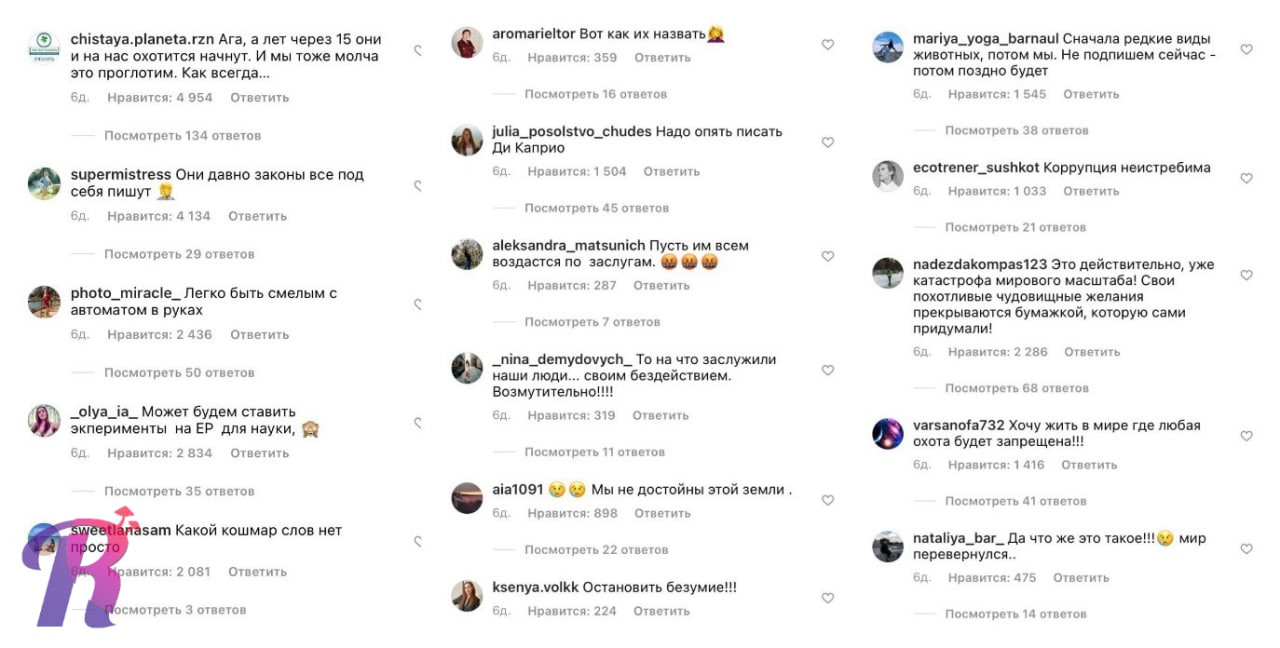Like the nadezdakompas123 comment
The height and width of the screenshot is (648, 1280).
click(x=1246, y=275)
